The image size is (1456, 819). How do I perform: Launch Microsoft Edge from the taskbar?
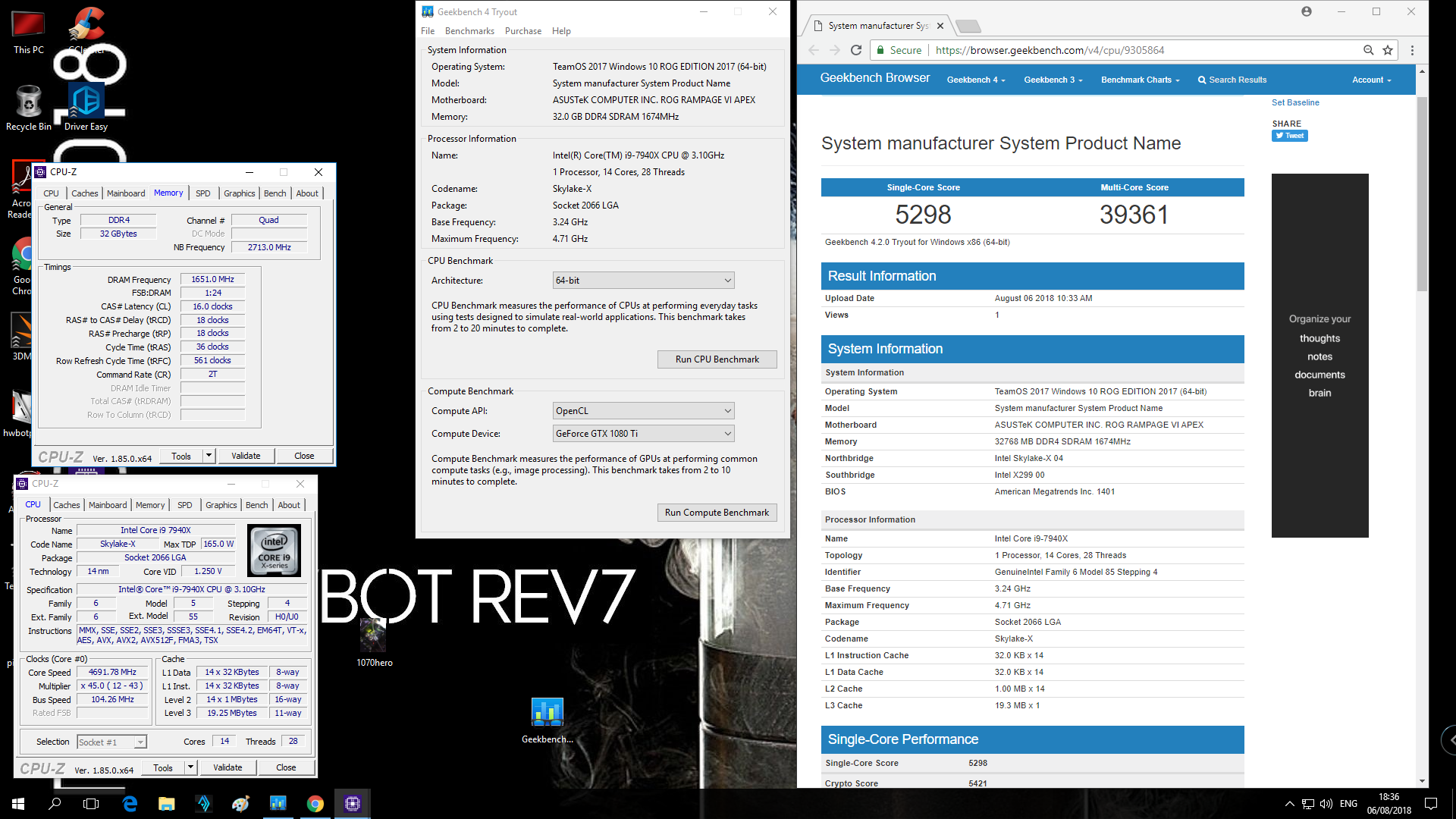[130, 804]
